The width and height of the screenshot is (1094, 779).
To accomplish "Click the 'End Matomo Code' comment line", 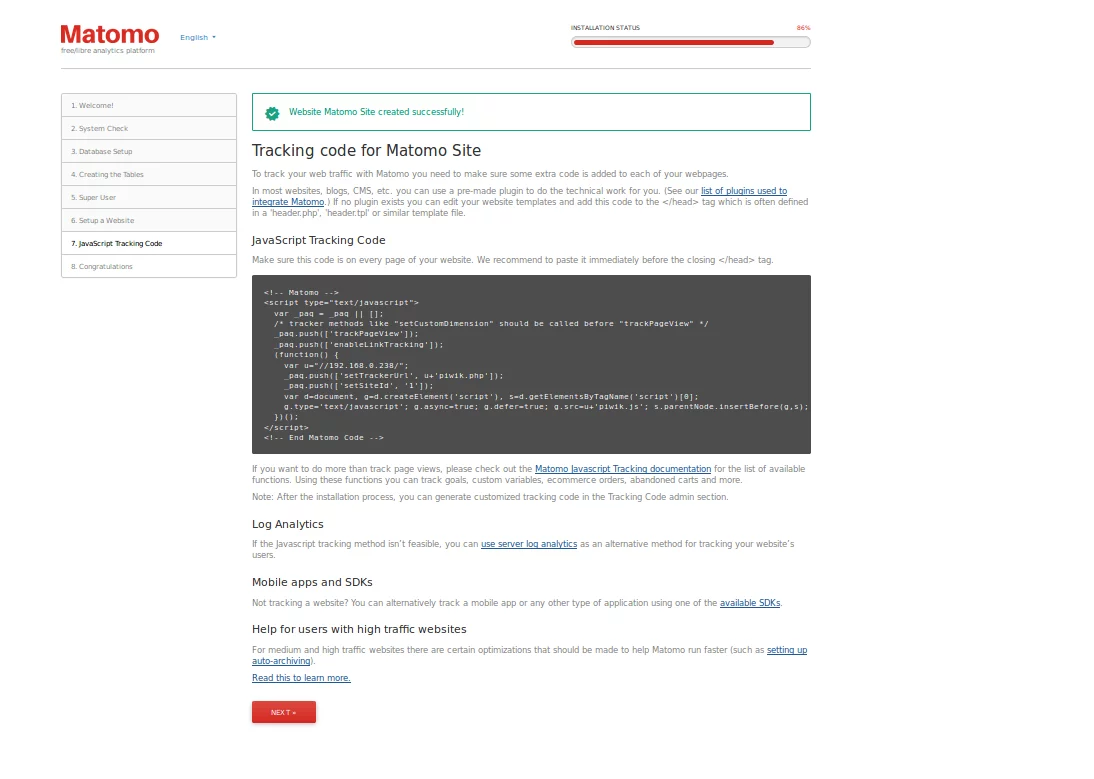I will pos(324,438).
